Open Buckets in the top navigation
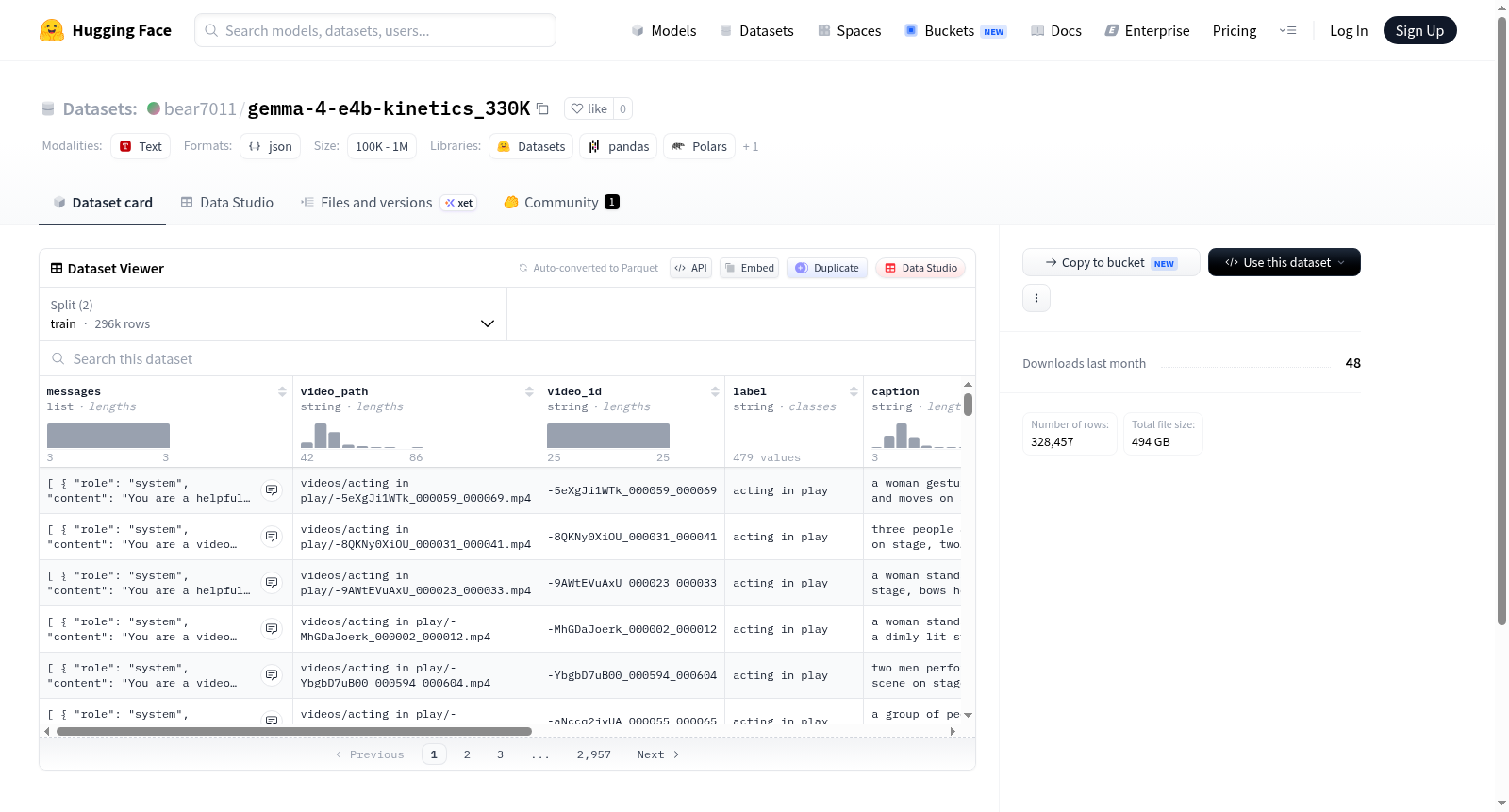 (955, 30)
